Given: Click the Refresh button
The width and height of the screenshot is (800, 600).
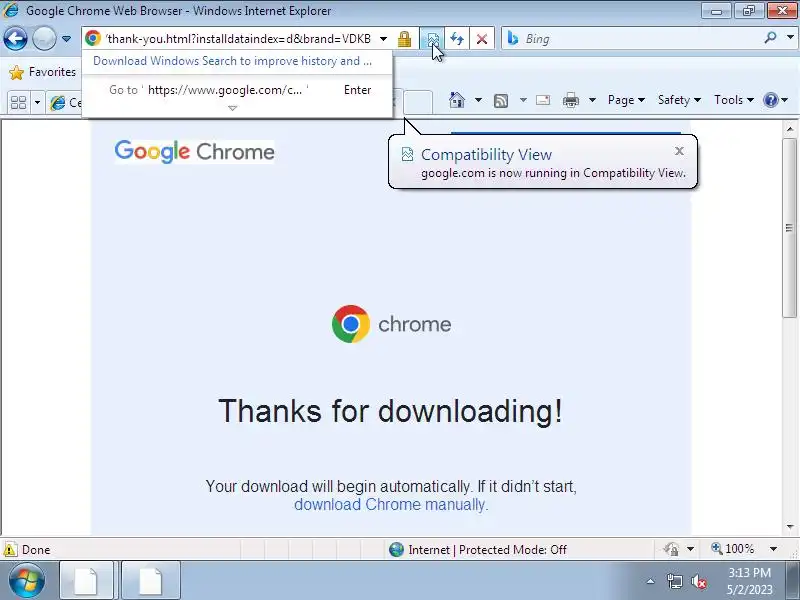Looking at the screenshot, I should [x=457, y=39].
